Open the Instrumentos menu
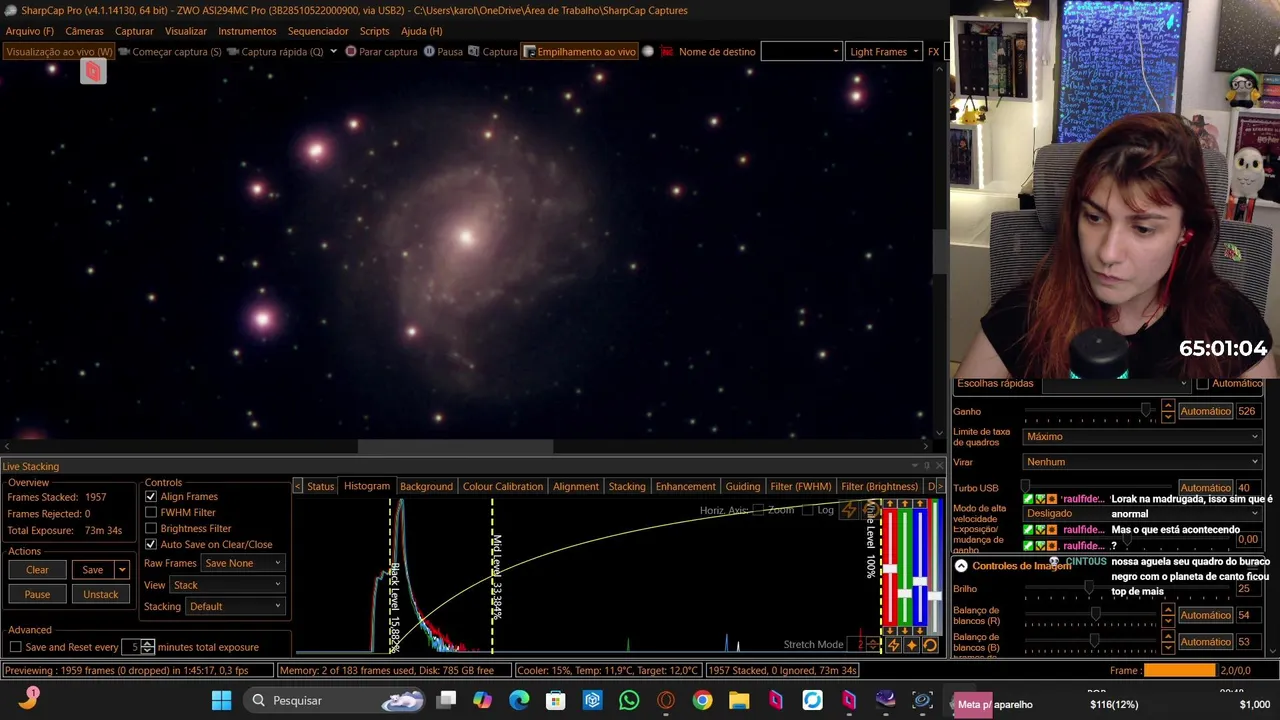This screenshot has height=720, width=1280. tap(247, 31)
